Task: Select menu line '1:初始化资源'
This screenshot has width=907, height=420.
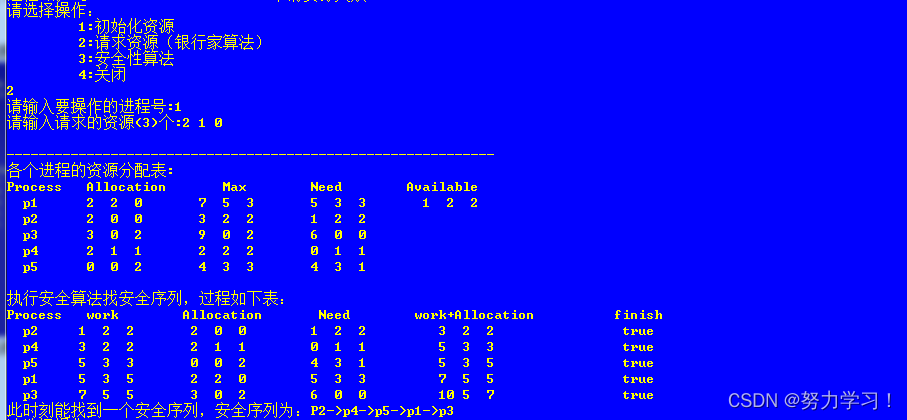Action: [x=126, y=27]
